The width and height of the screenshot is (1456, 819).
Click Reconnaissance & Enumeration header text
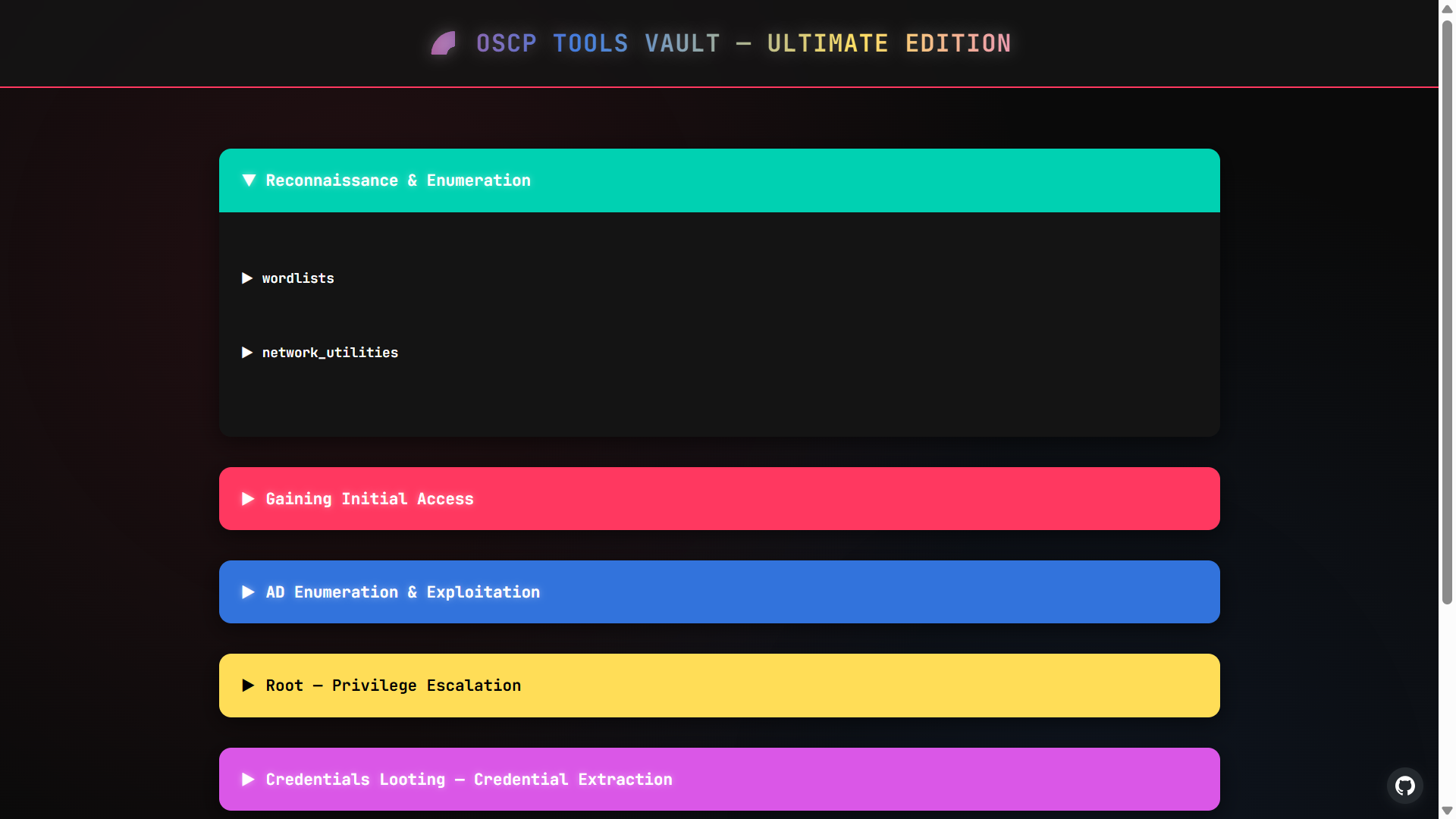398,180
